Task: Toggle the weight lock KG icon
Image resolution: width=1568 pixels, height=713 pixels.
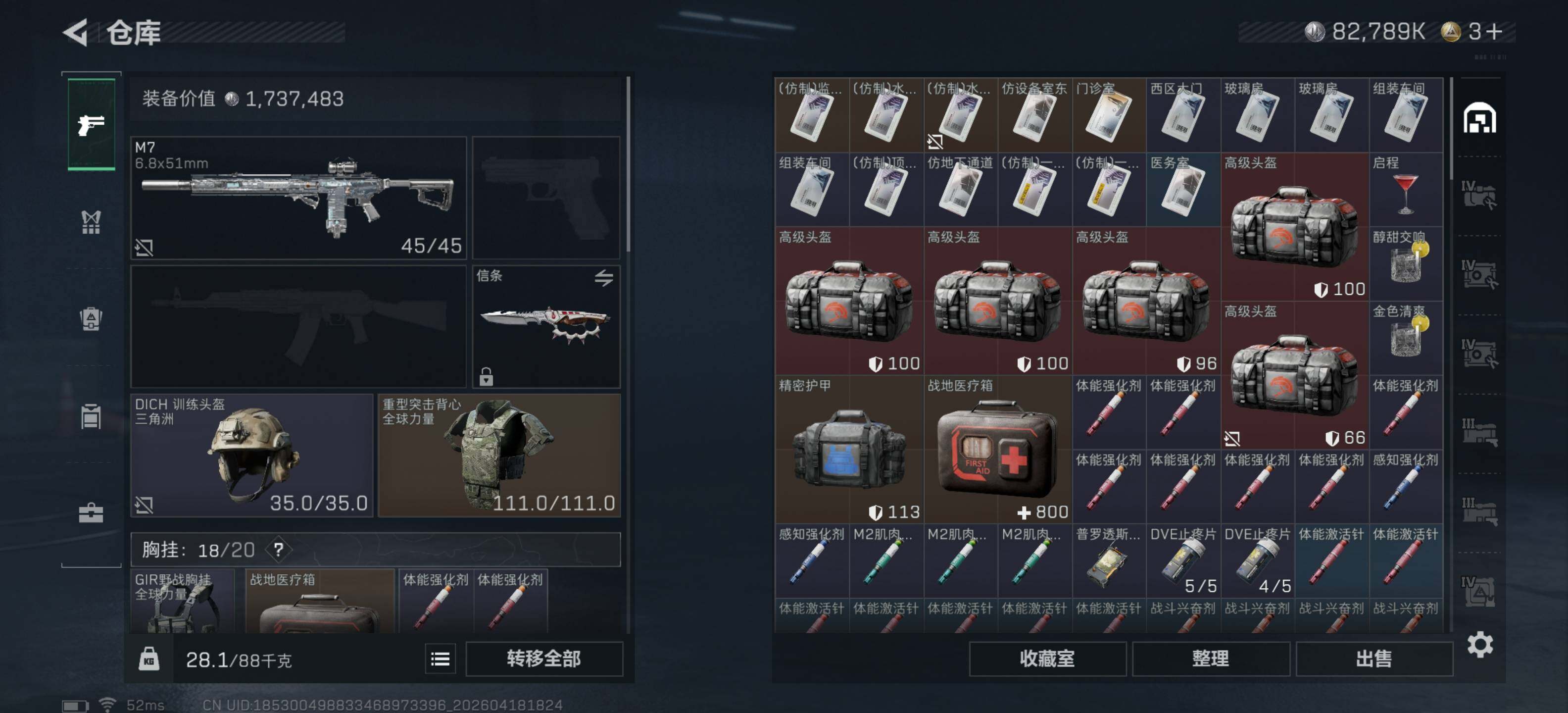Action: [149, 659]
